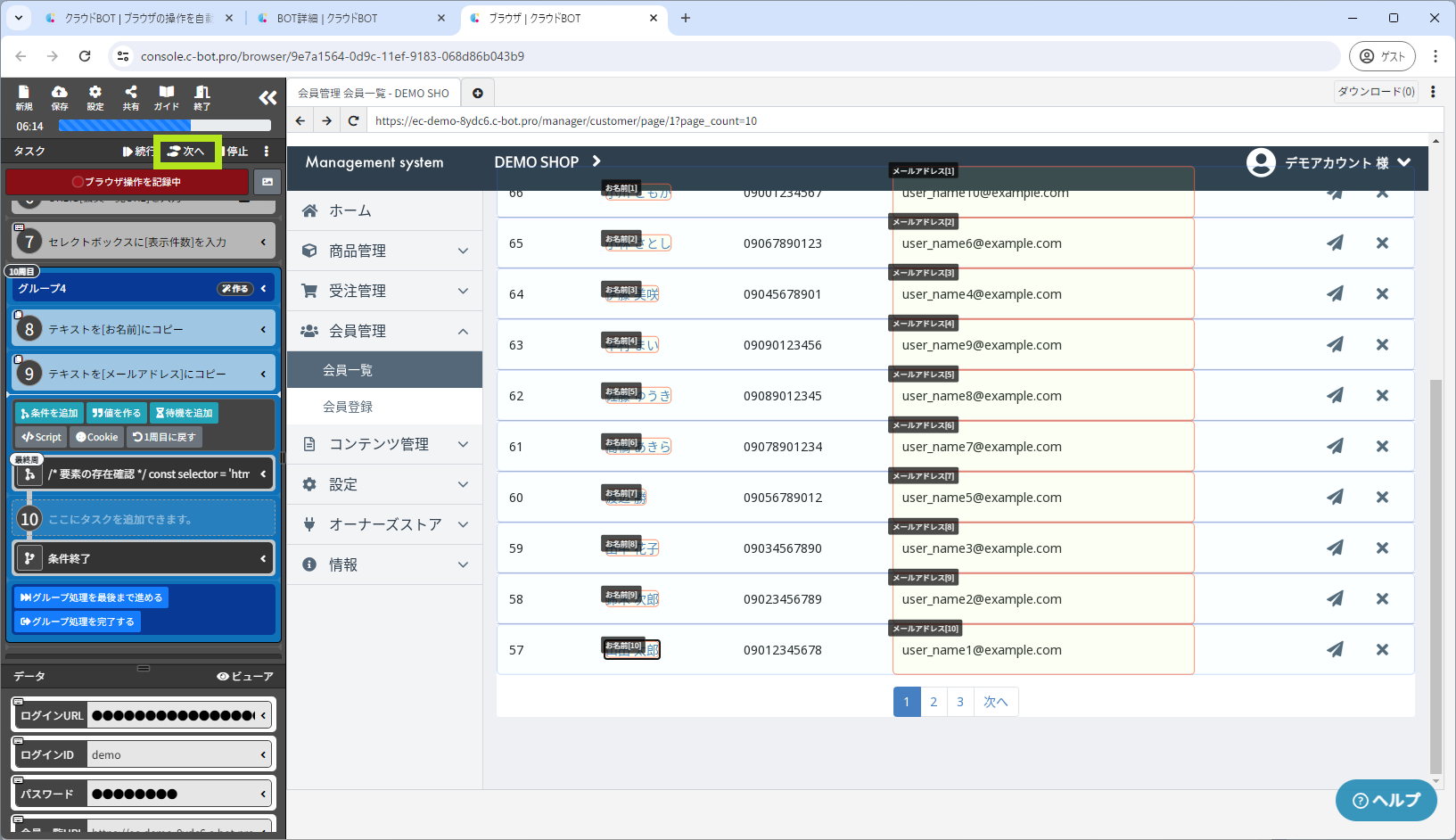This screenshot has height=840, width=1456.
Task: Open the 会員登録 submenu item
Action: (385, 407)
